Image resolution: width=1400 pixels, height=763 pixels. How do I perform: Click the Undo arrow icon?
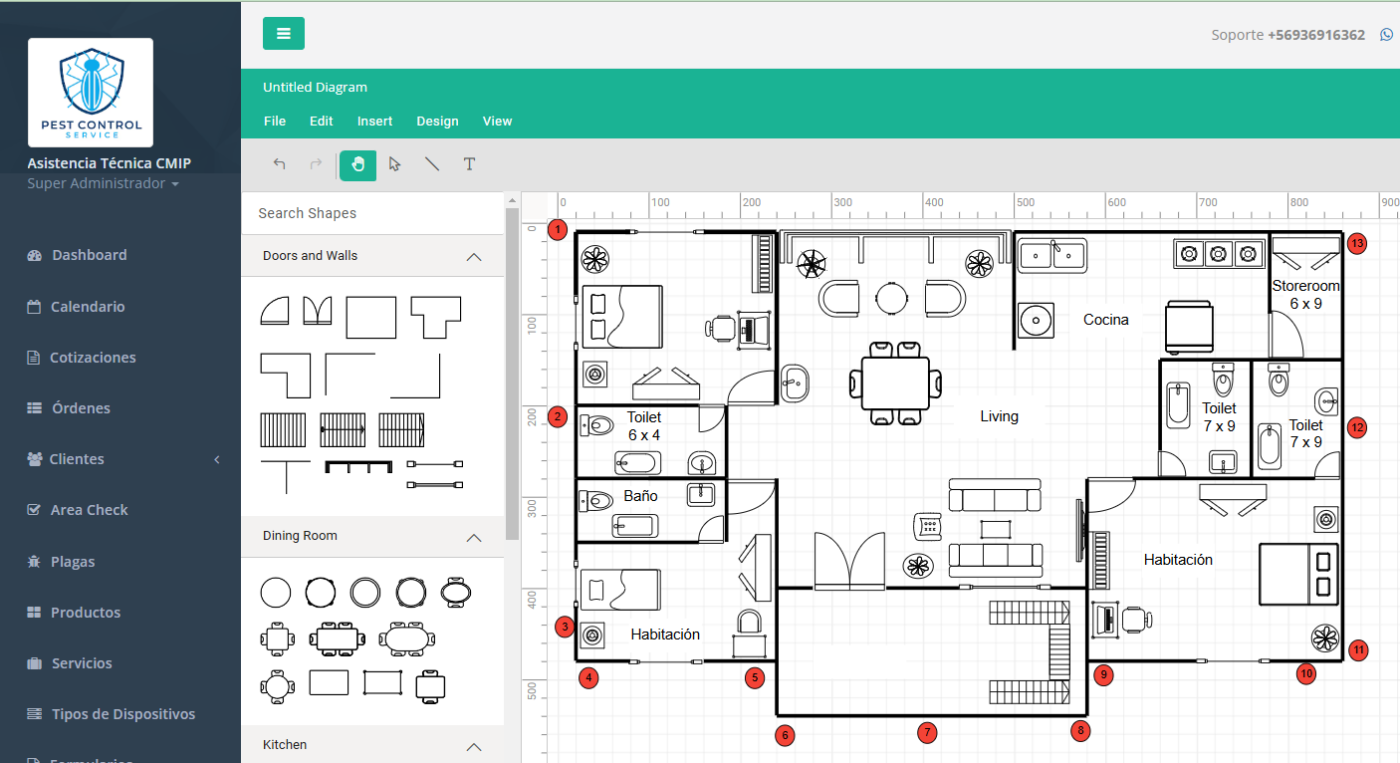279,164
